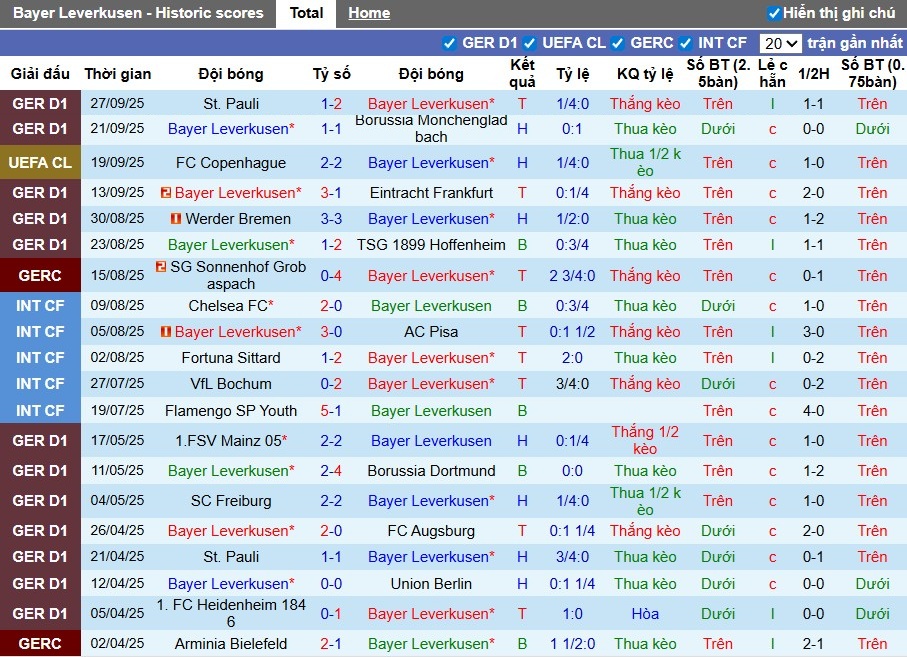Click Eintracht Frankfurt team name
Screen dimensions: 907x657
431,193
